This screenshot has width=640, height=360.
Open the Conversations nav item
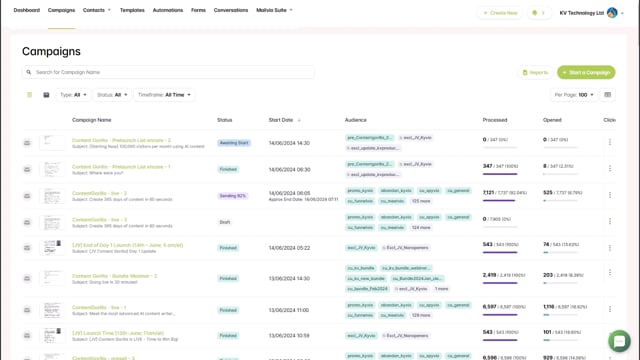coord(231,10)
